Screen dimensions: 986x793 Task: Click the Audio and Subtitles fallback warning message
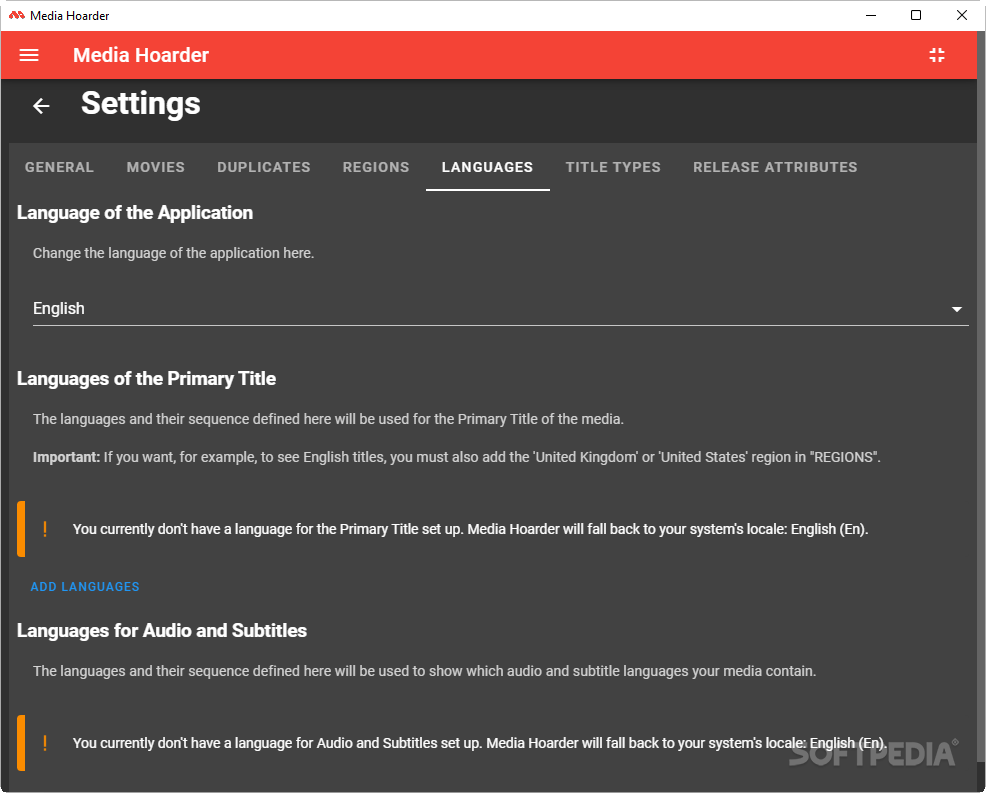(480, 743)
